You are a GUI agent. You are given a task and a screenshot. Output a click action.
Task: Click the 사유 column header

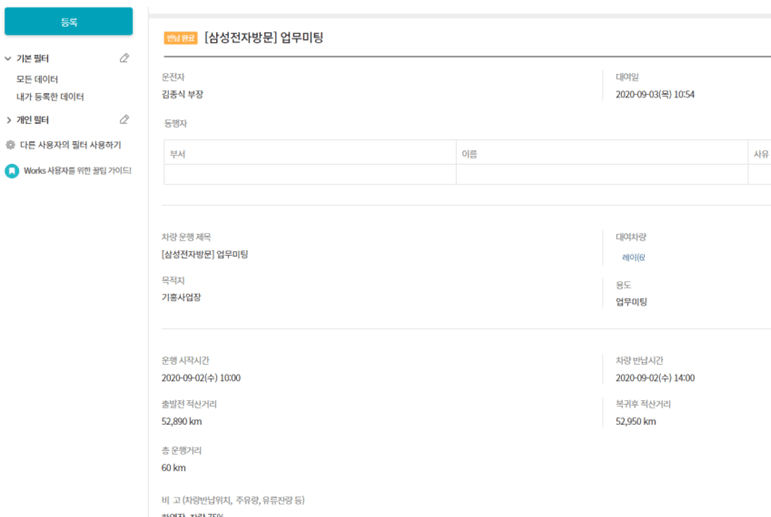[761, 154]
